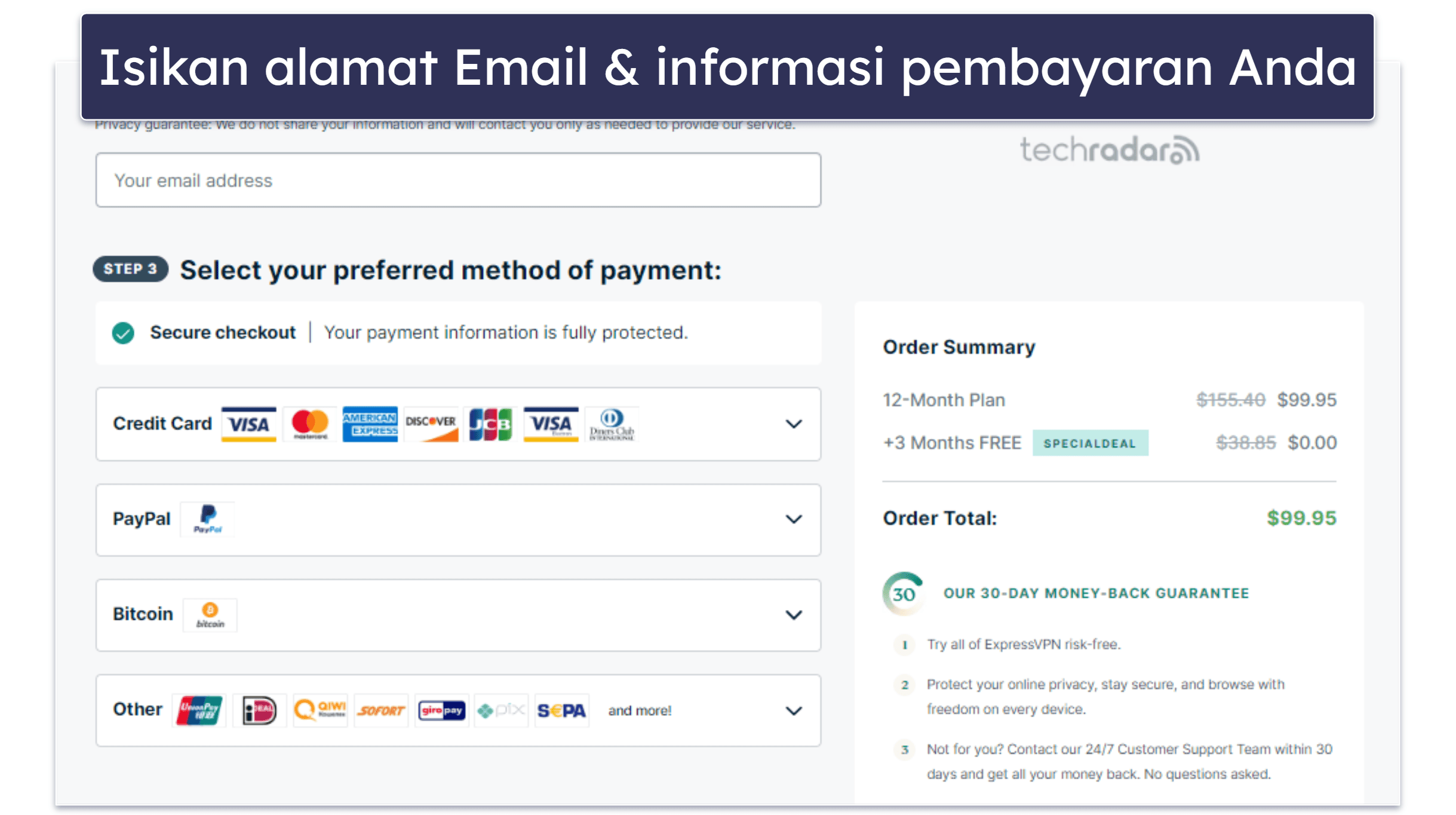
Task: Click the green $99.95 order total amount
Action: pos(1302,518)
